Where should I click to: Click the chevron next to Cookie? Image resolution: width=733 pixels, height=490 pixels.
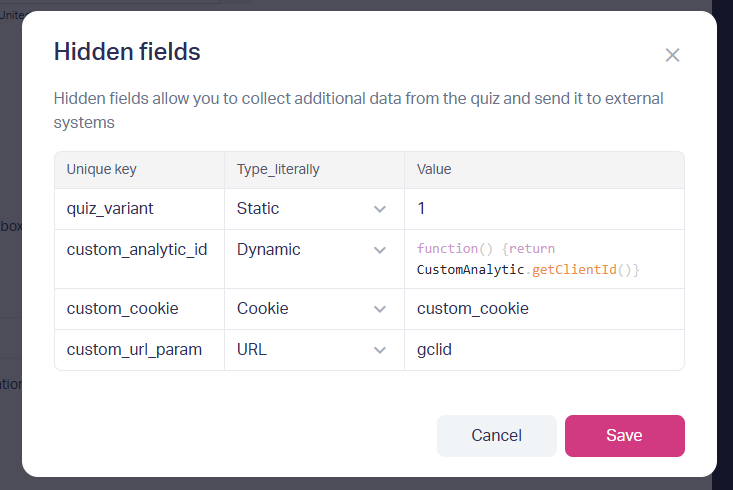[x=379, y=309]
